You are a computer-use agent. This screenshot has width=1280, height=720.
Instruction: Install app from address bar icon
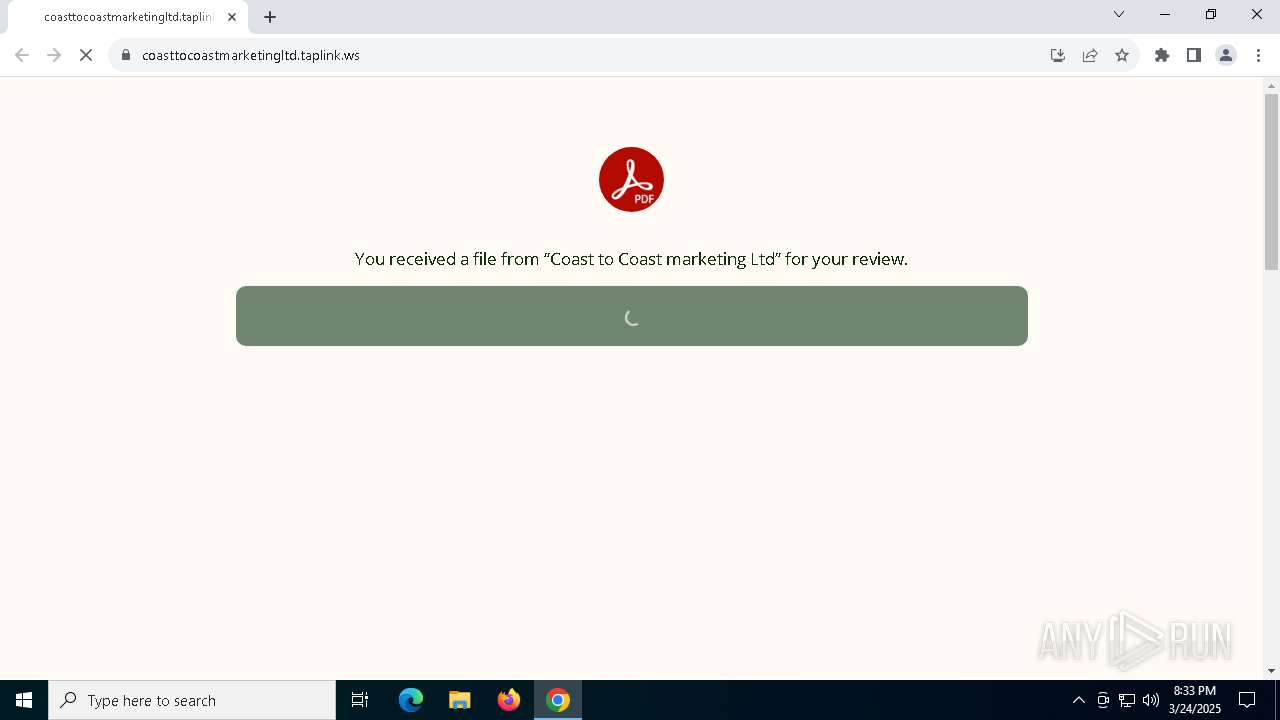[1058, 55]
